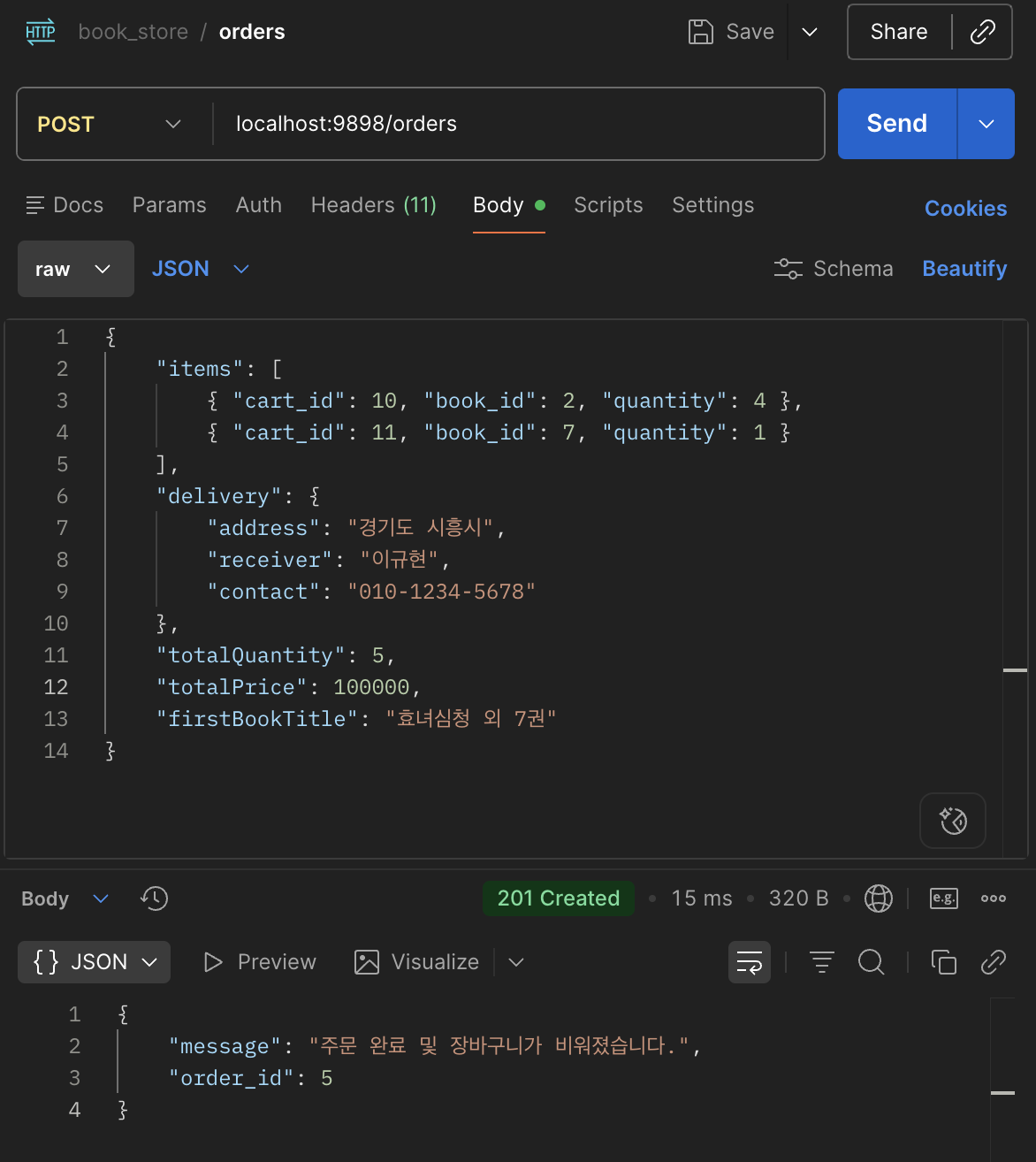Screen dimensions: 1036x1162
Task: Click the "order_id" line in response
Action: [251, 1078]
